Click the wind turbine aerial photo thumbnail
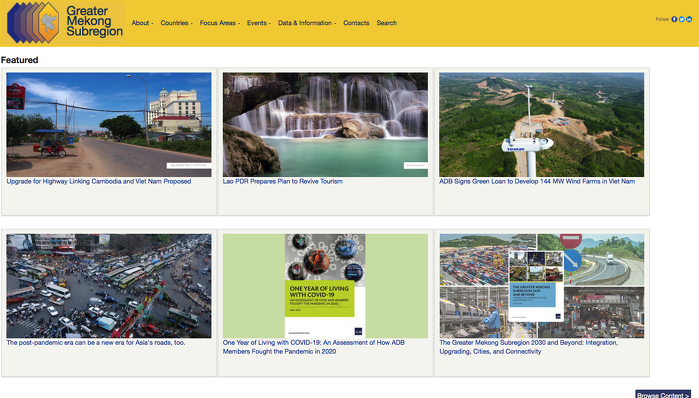699x398 pixels. [x=541, y=125]
